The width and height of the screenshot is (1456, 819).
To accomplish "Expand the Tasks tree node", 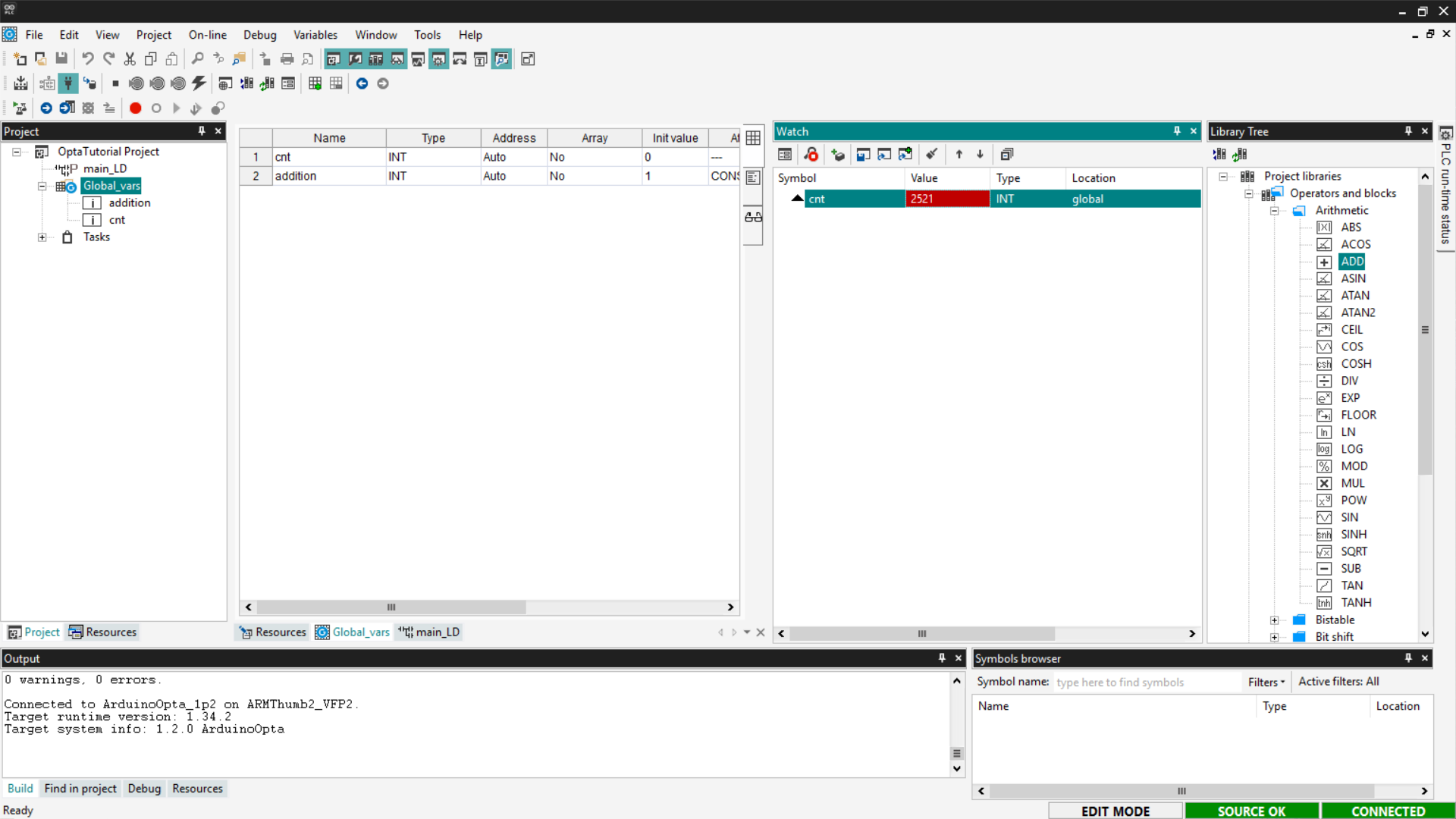I will pyautogui.click(x=42, y=237).
